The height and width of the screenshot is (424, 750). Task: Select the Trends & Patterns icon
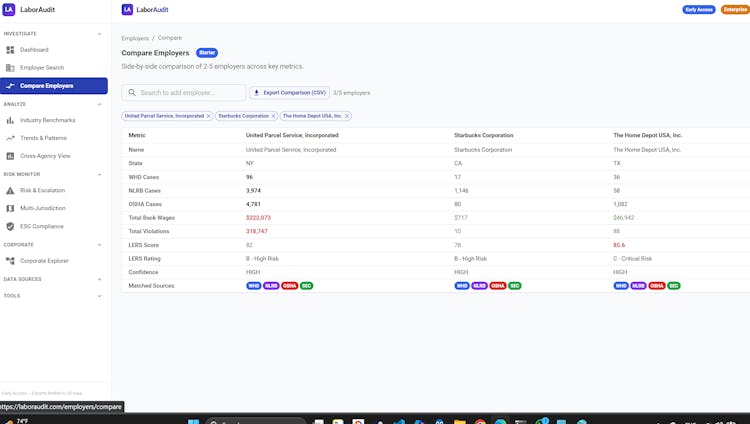(10, 138)
